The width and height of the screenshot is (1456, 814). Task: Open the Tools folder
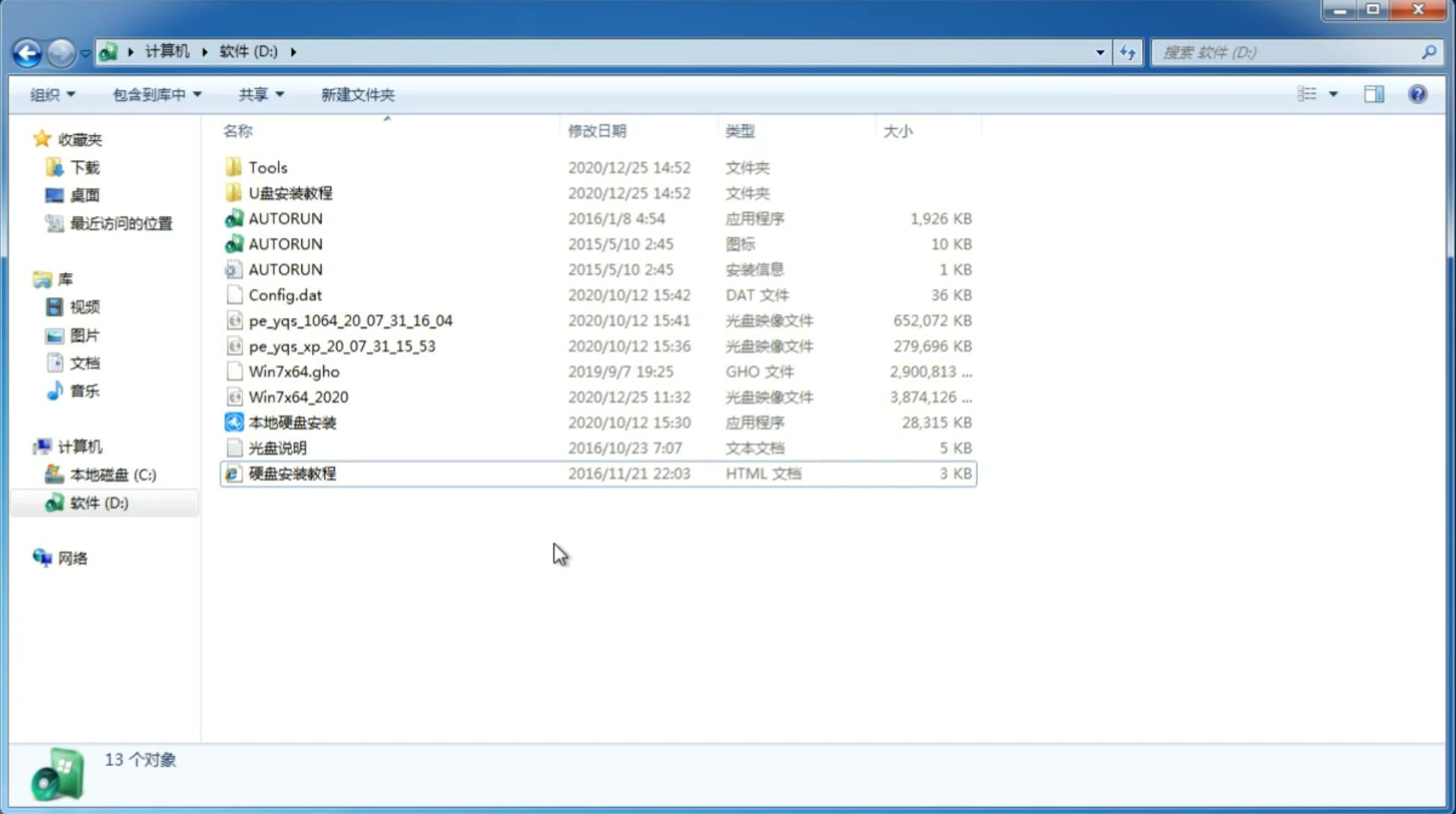pyautogui.click(x=267, y=167)
